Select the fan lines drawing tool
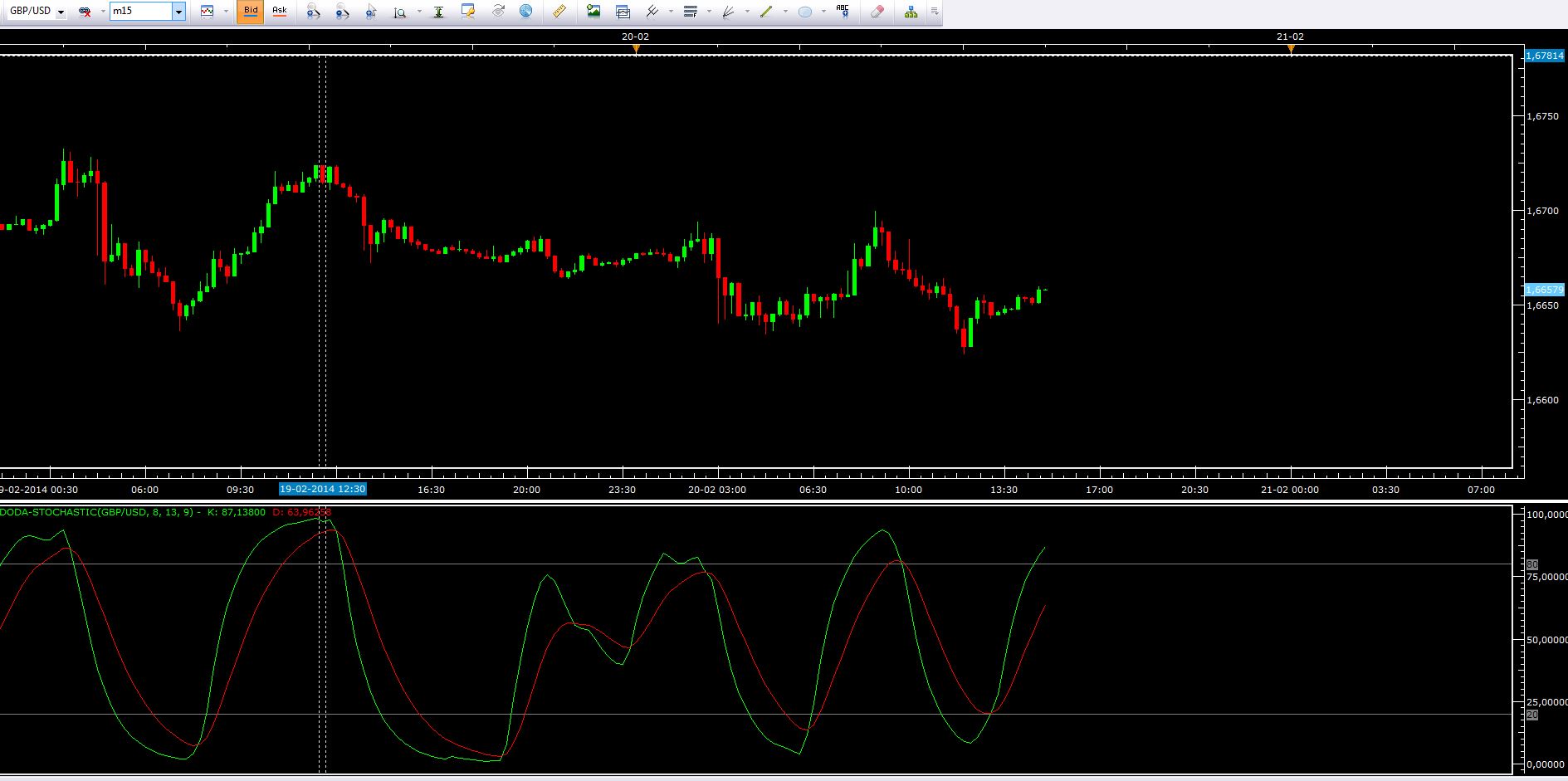 [x=728, y=12]
